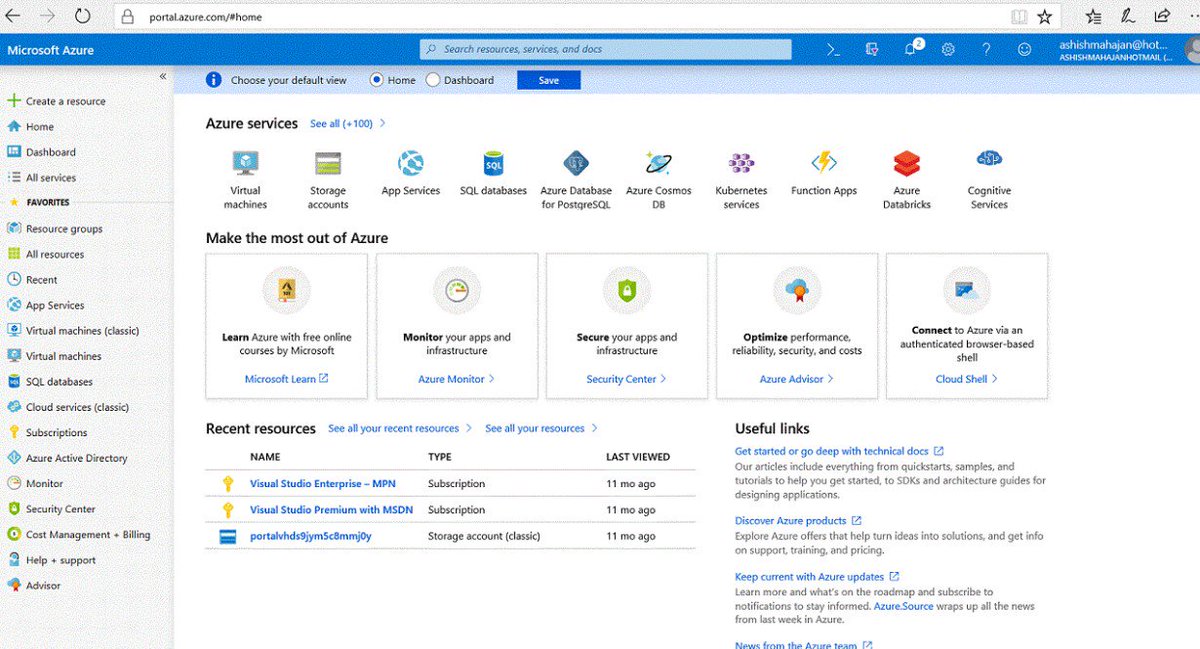Viewport: 1200px width, 649px height.
Task: Star the current page as browser favorite
Action: tap(1045, 15)
